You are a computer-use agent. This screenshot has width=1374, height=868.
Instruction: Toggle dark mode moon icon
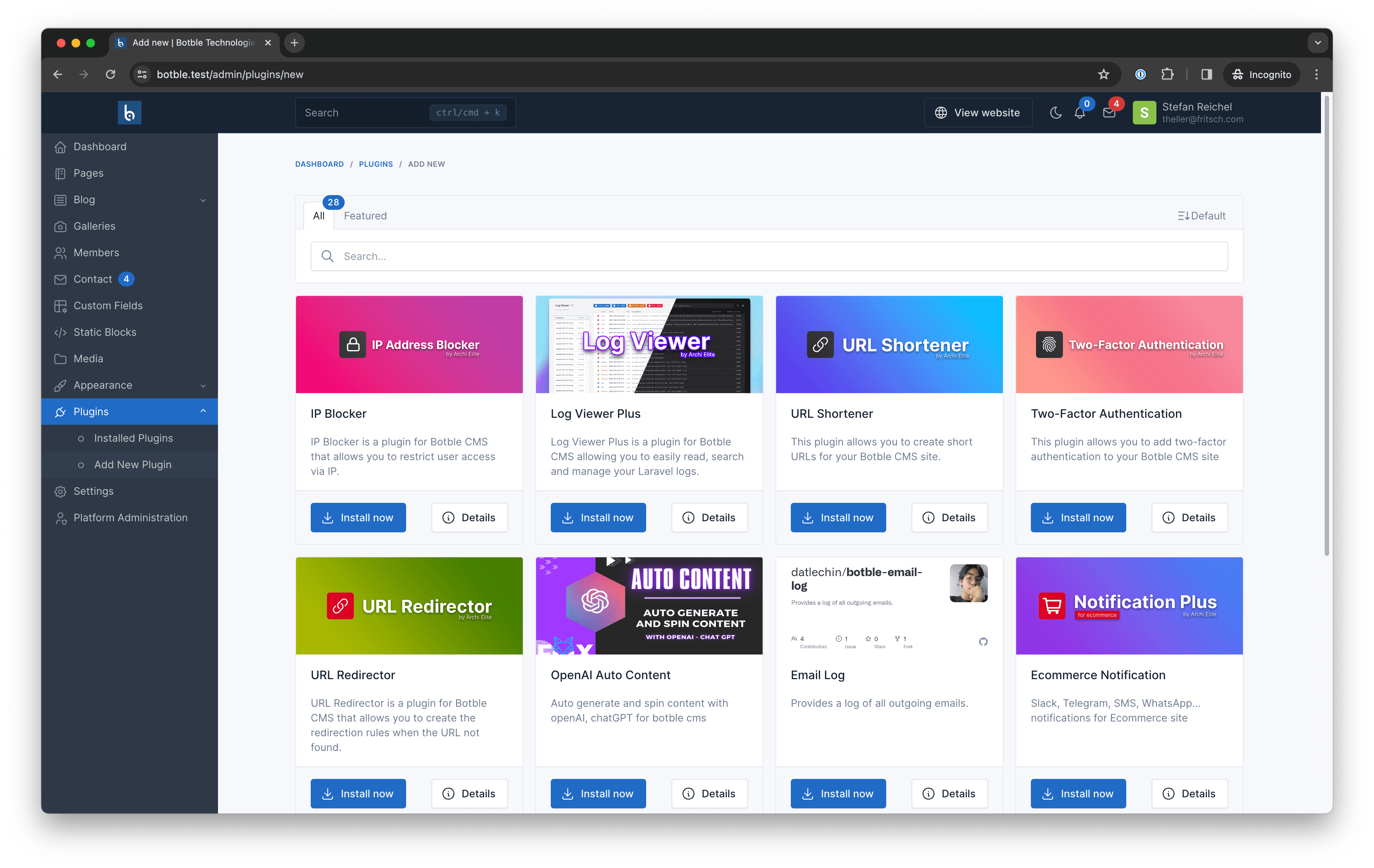pos(1056,112)
